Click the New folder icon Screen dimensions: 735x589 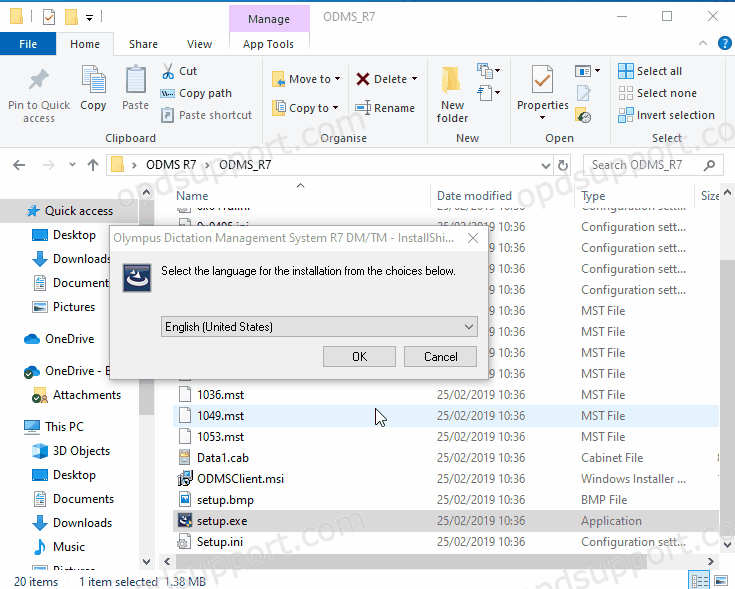click(451, 80)
